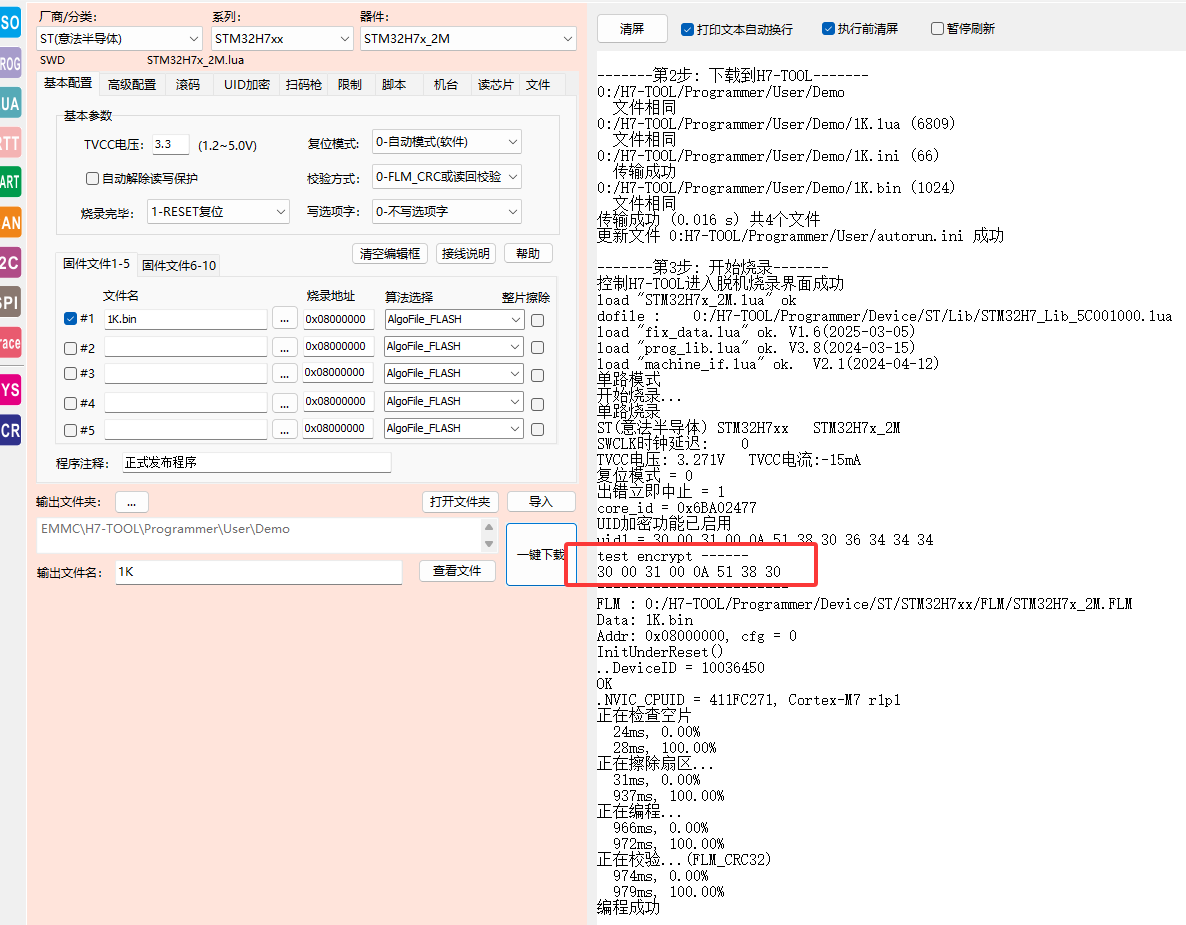The image size is (1186, 925).
Task: Open the 接线说明 button
Action: tap(465, 253)
